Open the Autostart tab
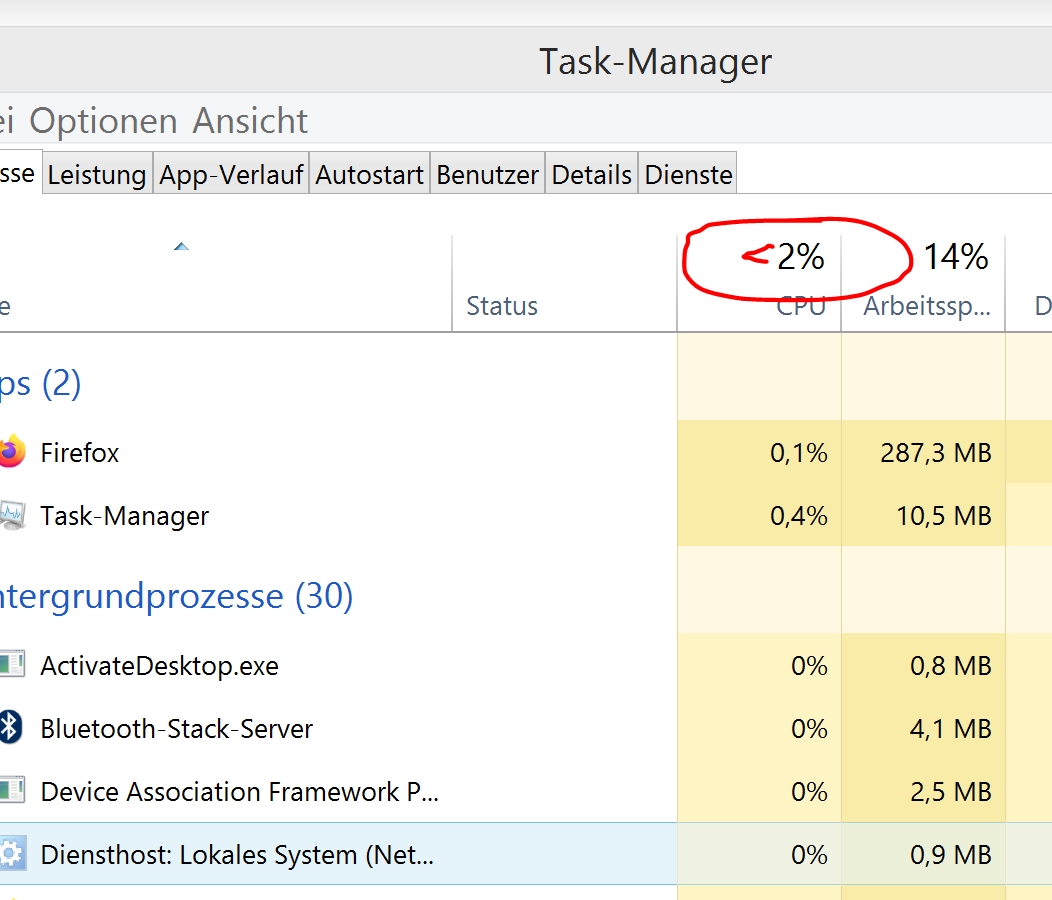This screenshot has height=900, width=1052. pos(369,175)
